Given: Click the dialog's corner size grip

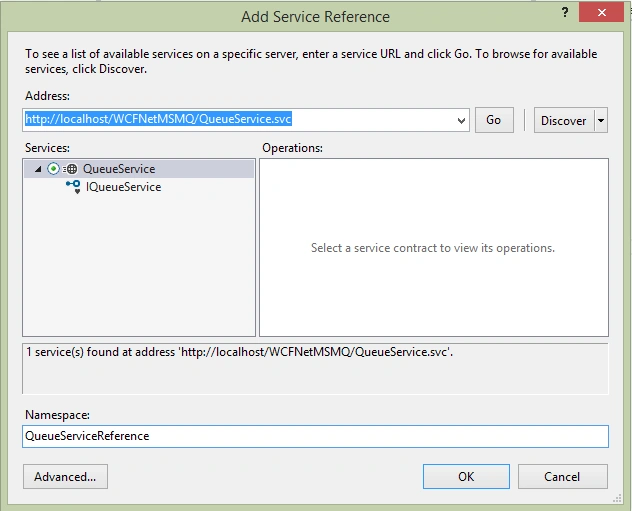Looking at the screenshot, I should (x=617, y=499).
